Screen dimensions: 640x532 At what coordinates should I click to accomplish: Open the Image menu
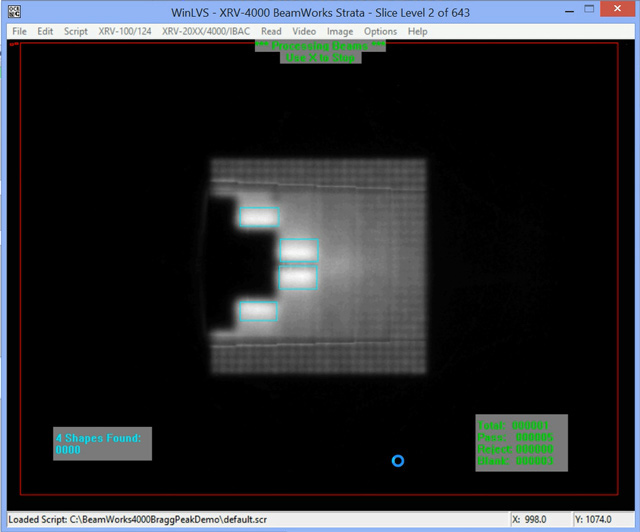(x=340, y=31)
